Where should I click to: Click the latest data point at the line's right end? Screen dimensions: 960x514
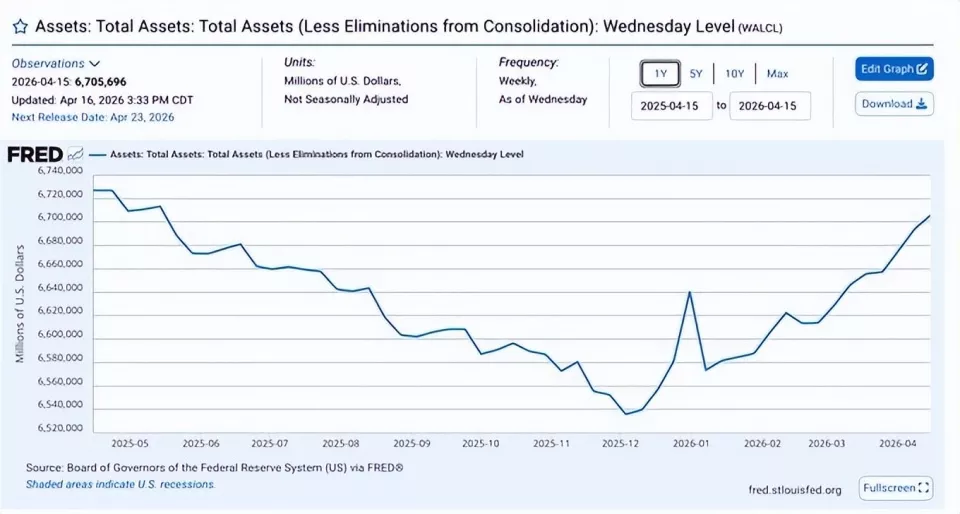point(930,215)
